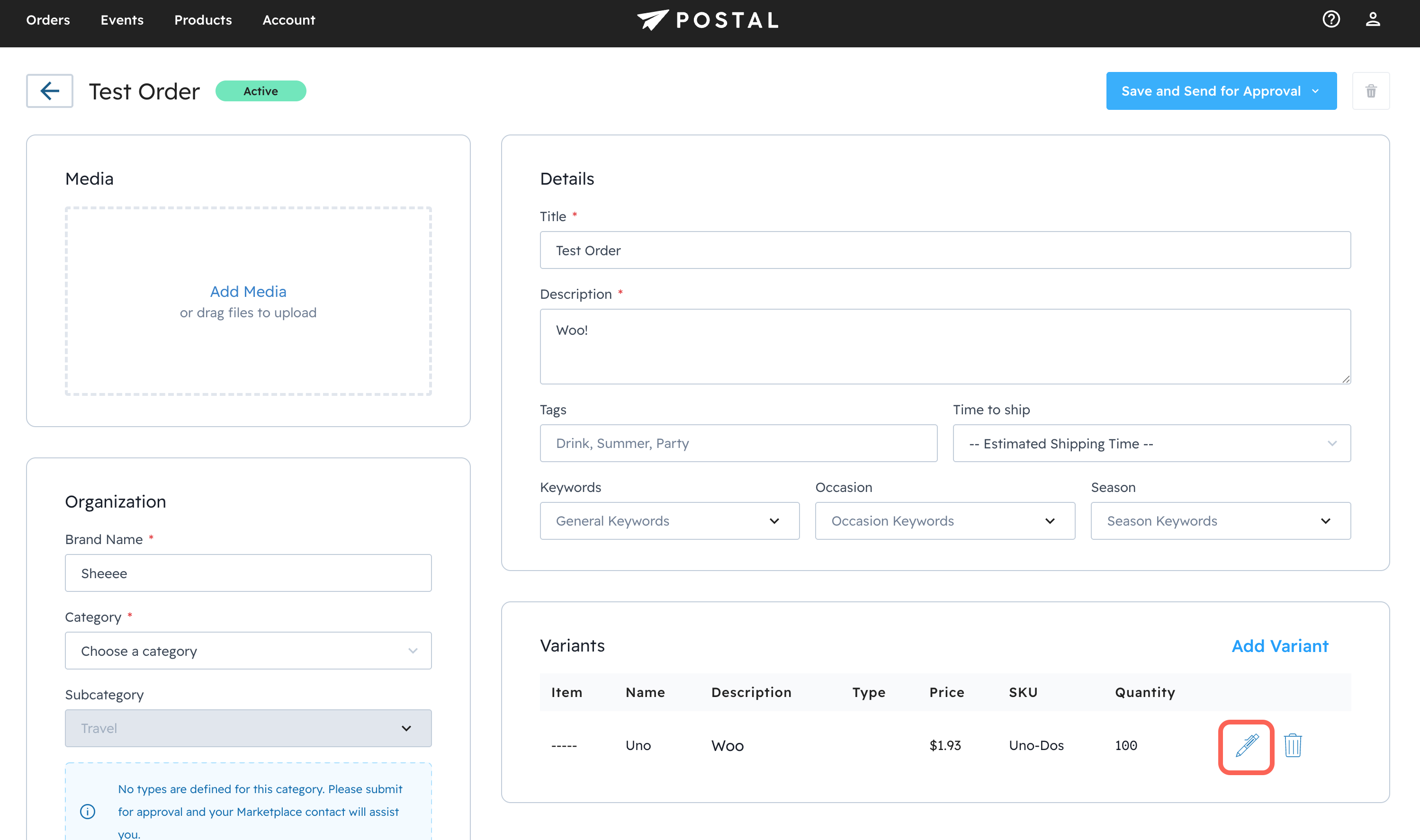
Task: Go to the Products menu
Action: pyautogui.click(x=203, y=20)
